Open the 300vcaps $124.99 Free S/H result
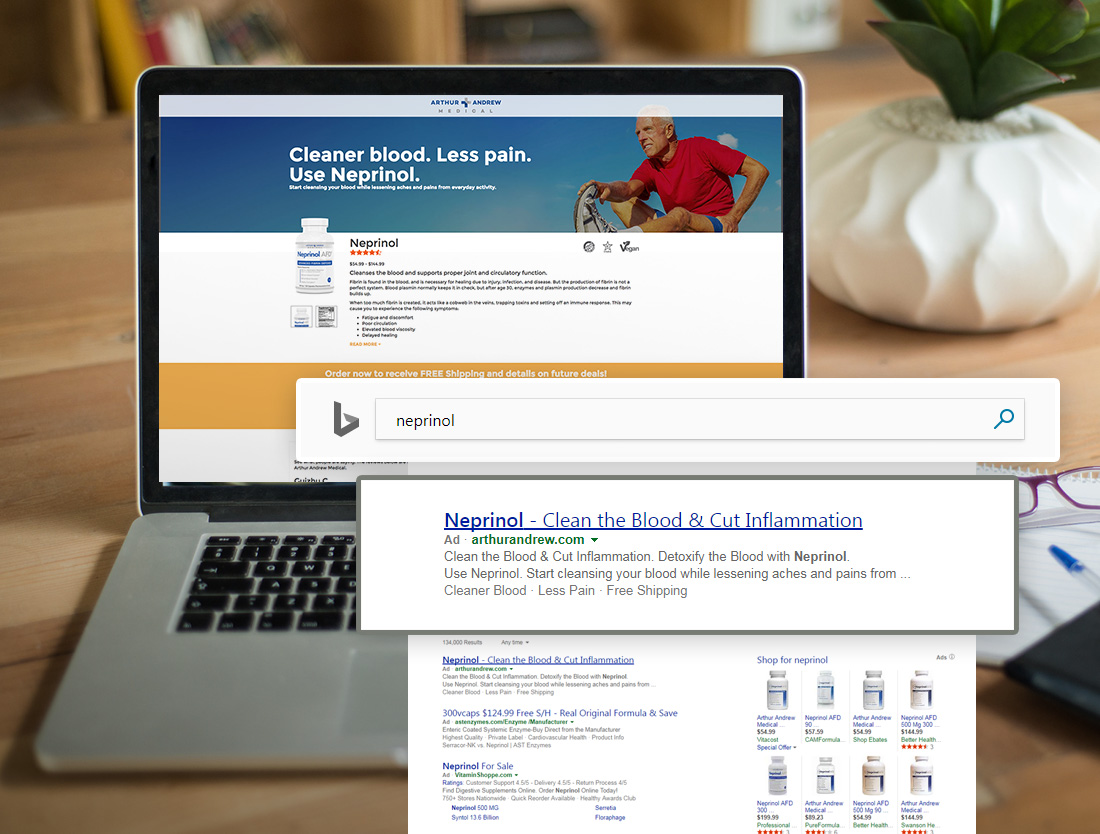 [x=560, y=713]
